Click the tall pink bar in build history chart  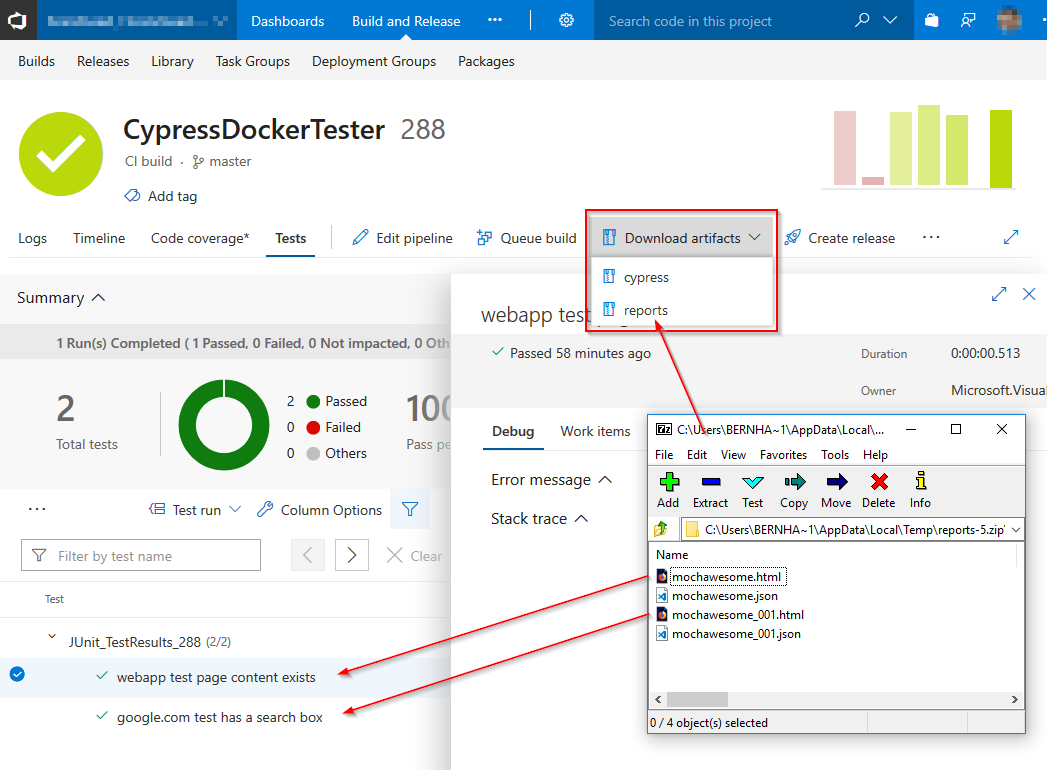845,148
